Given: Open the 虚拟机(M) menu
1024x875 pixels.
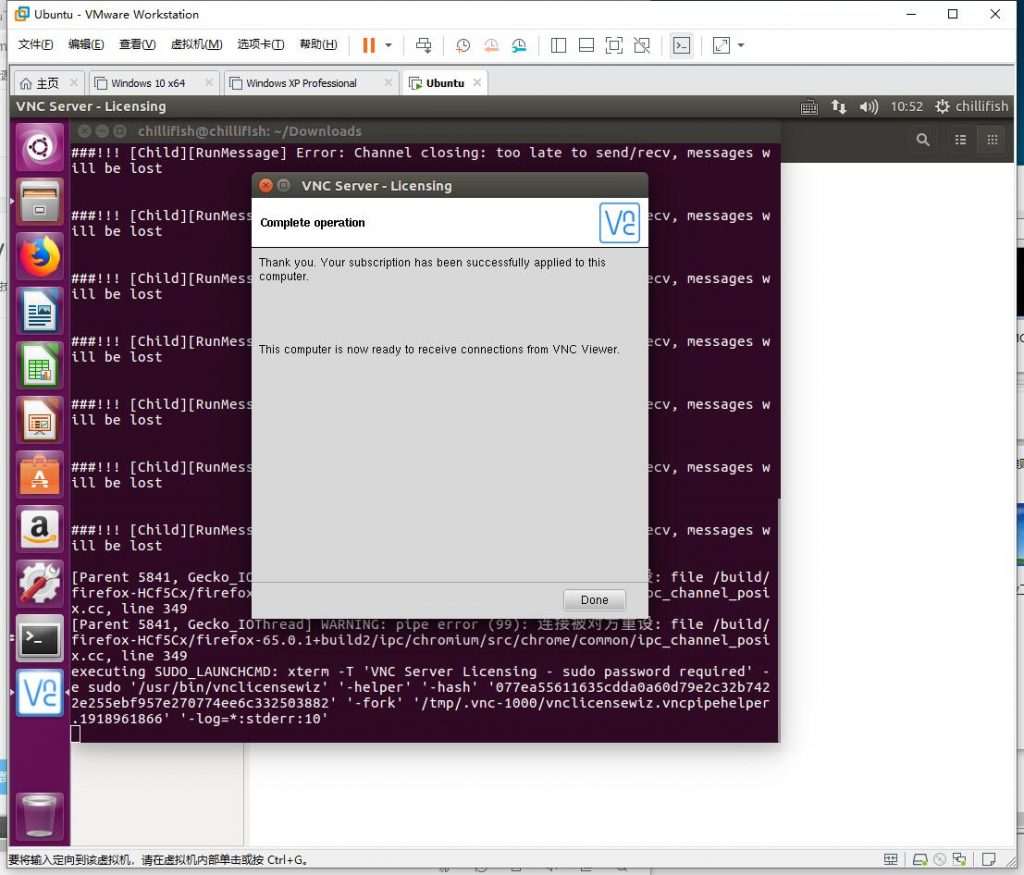Looking at the screenshot, I should click(x=197, y=44).
